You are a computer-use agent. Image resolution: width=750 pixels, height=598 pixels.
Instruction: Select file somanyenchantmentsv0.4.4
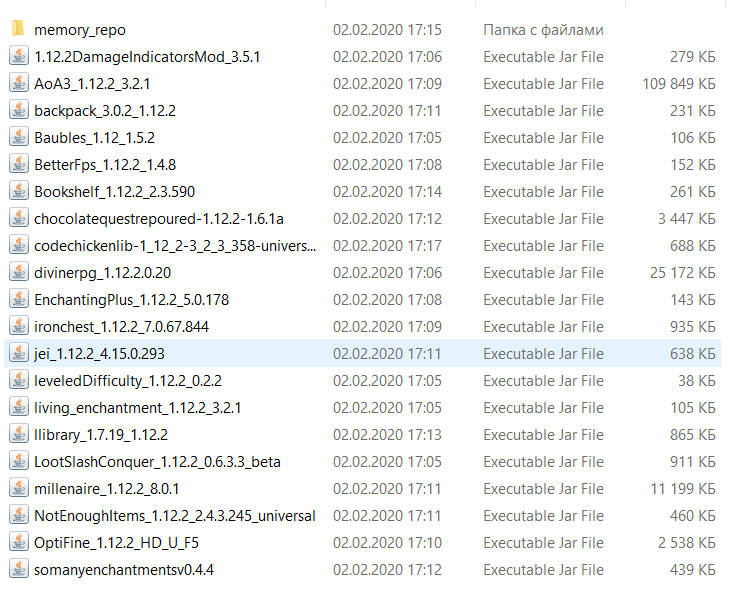(124, 570)
